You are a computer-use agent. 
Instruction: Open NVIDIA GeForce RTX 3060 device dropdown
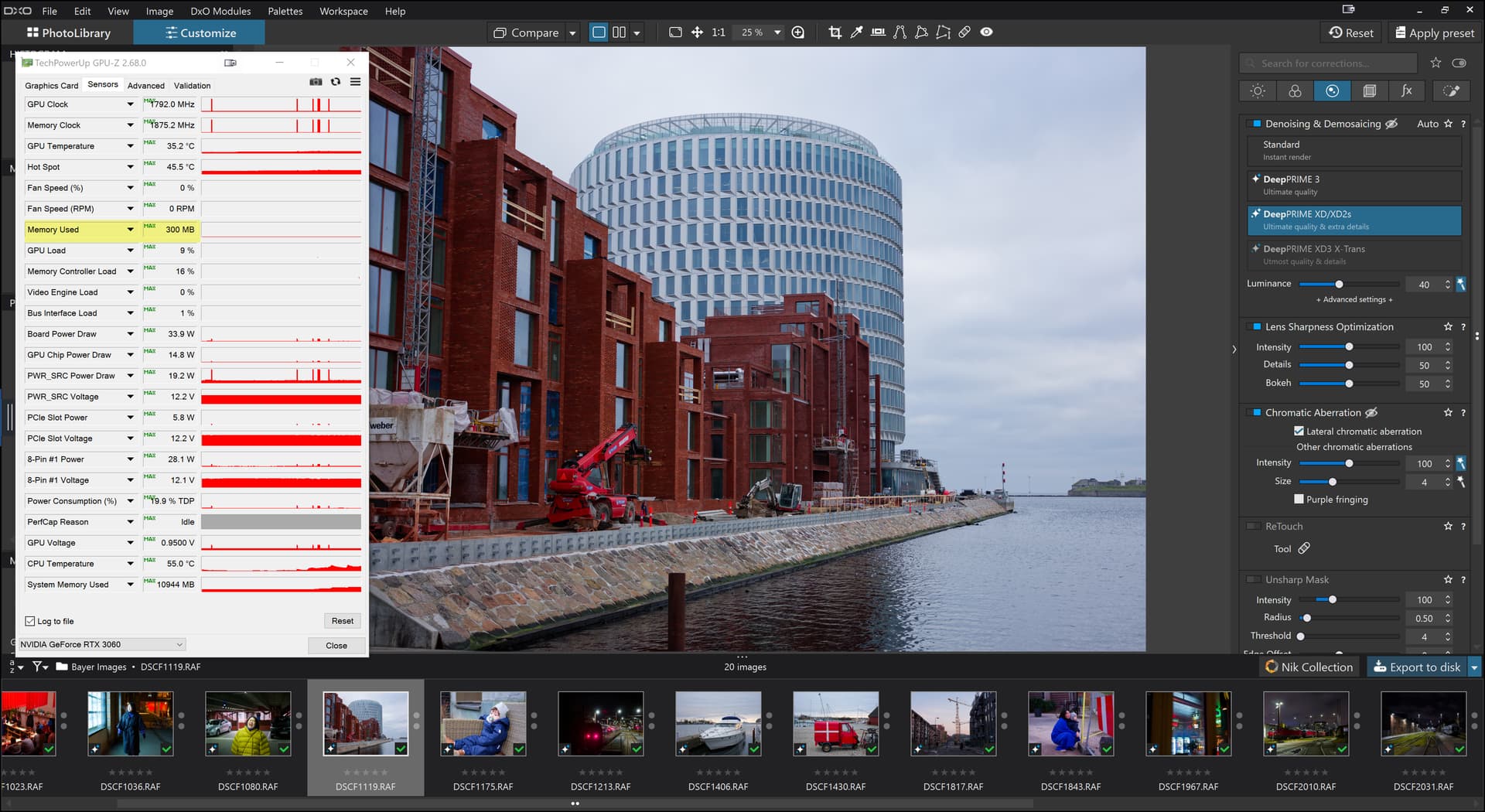coord(101,645)
